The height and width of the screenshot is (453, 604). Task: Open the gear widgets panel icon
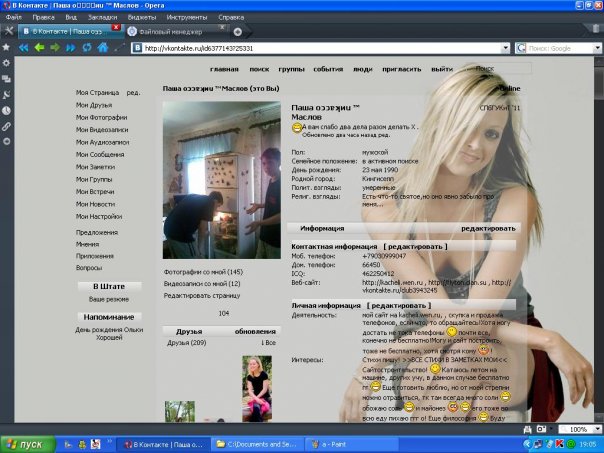point(7,63)
